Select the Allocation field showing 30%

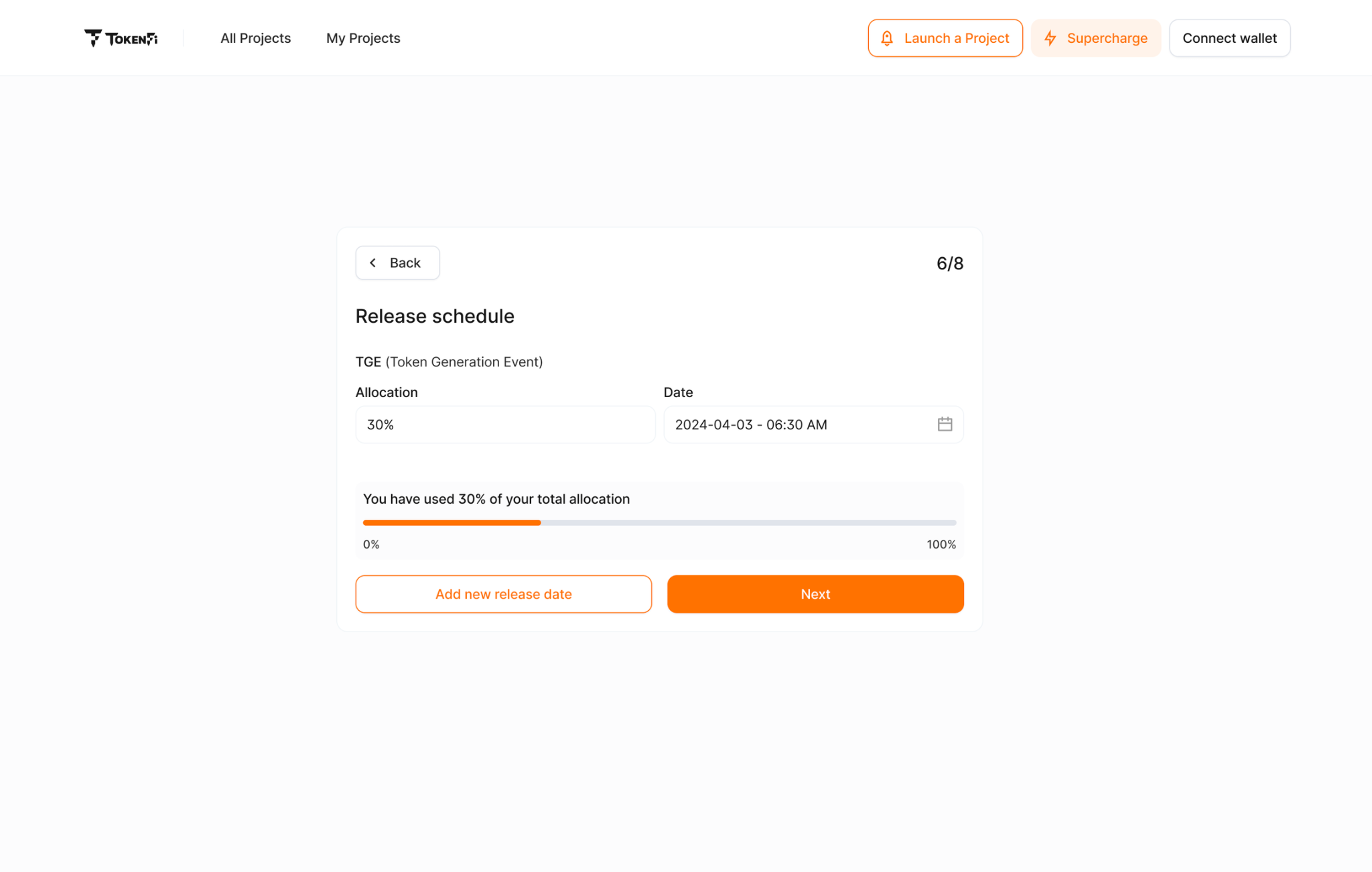pos(504,424)
